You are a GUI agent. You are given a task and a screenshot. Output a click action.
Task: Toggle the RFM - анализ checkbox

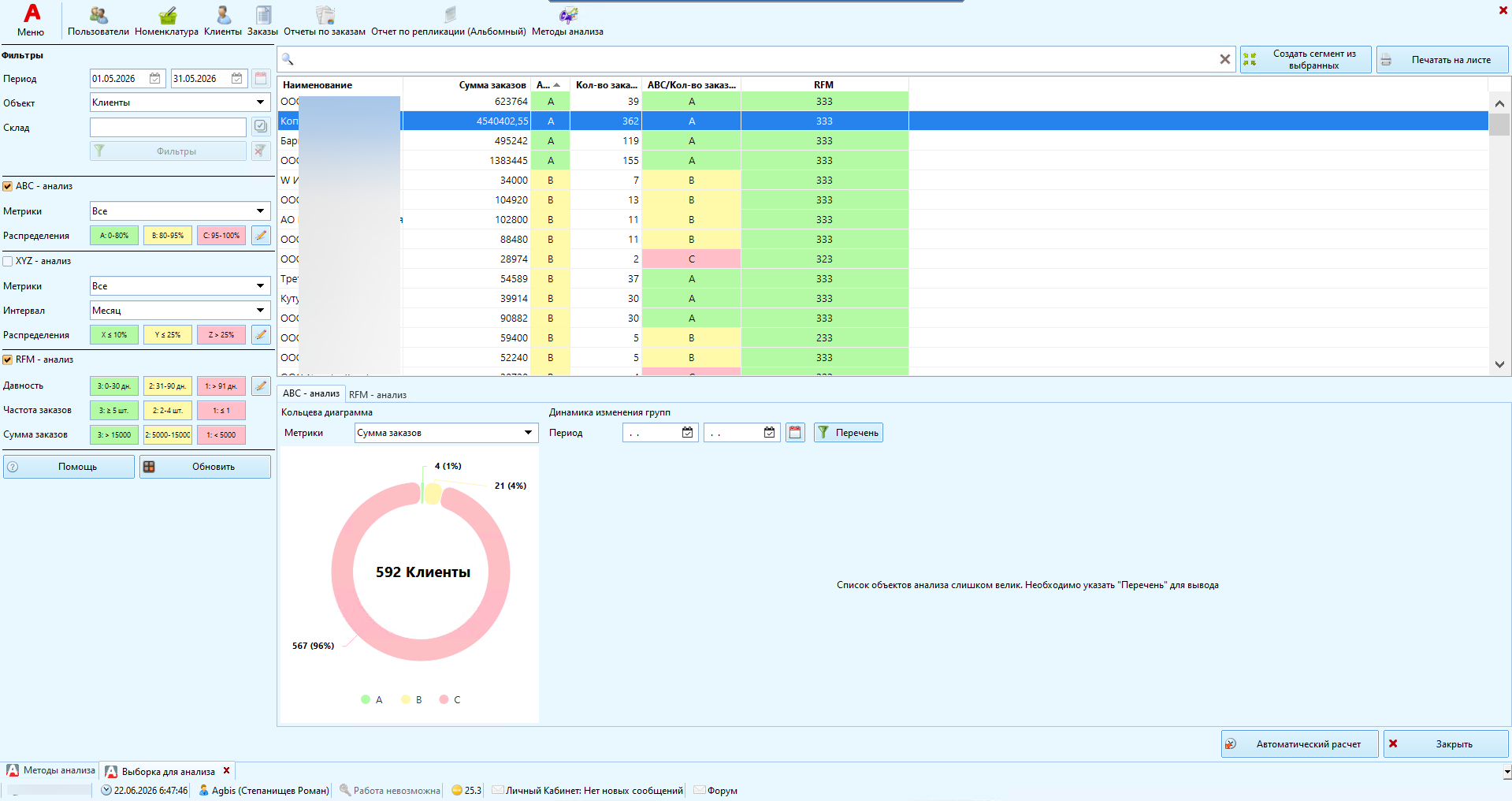pos(8,360)
